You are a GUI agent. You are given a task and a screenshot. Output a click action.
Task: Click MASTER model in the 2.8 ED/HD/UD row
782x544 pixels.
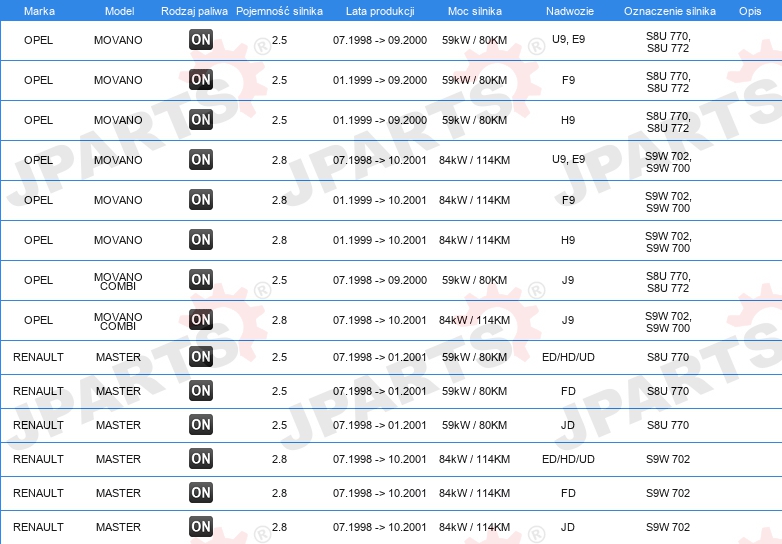point(118,459)
